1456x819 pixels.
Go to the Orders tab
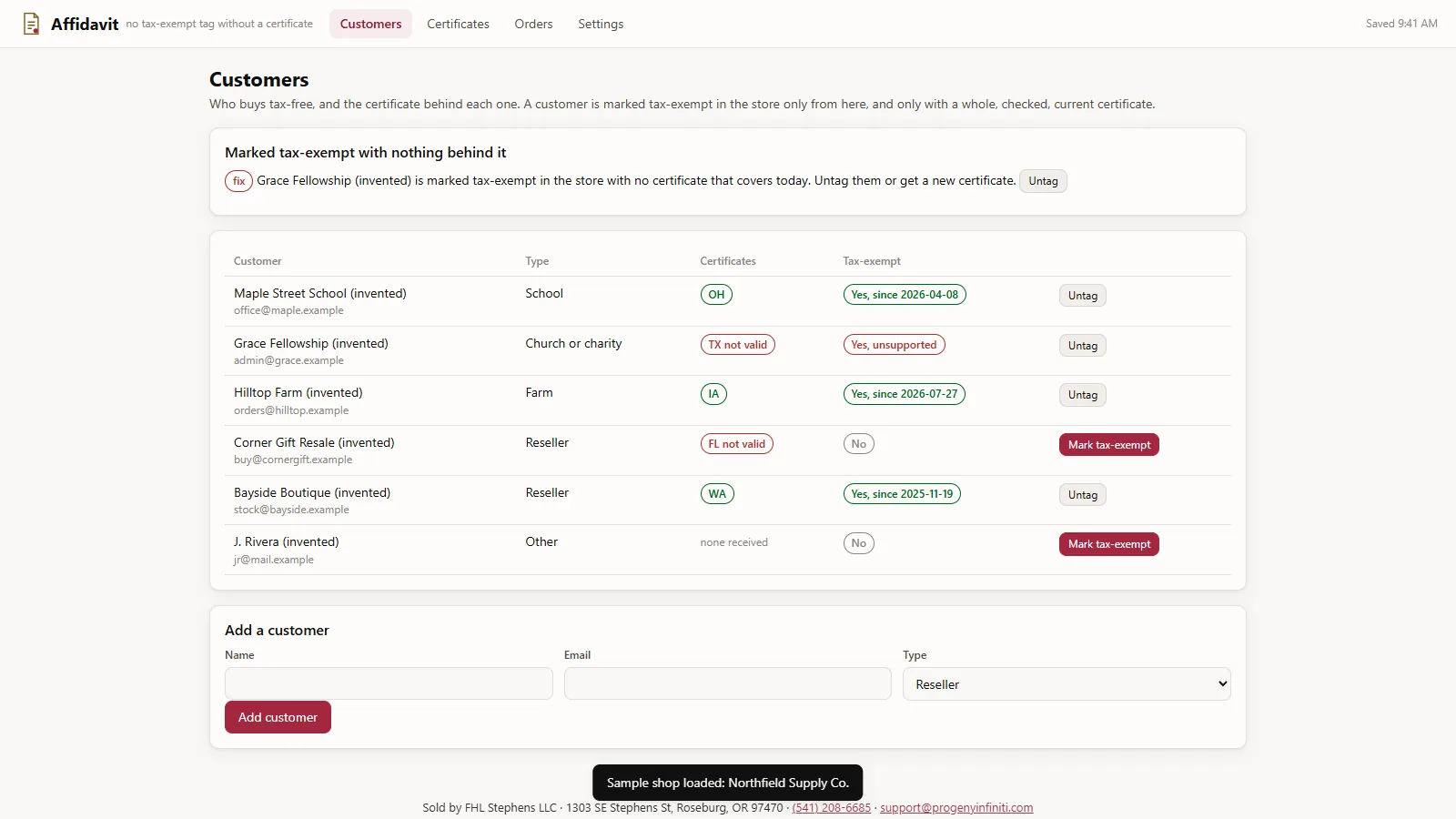533,24
